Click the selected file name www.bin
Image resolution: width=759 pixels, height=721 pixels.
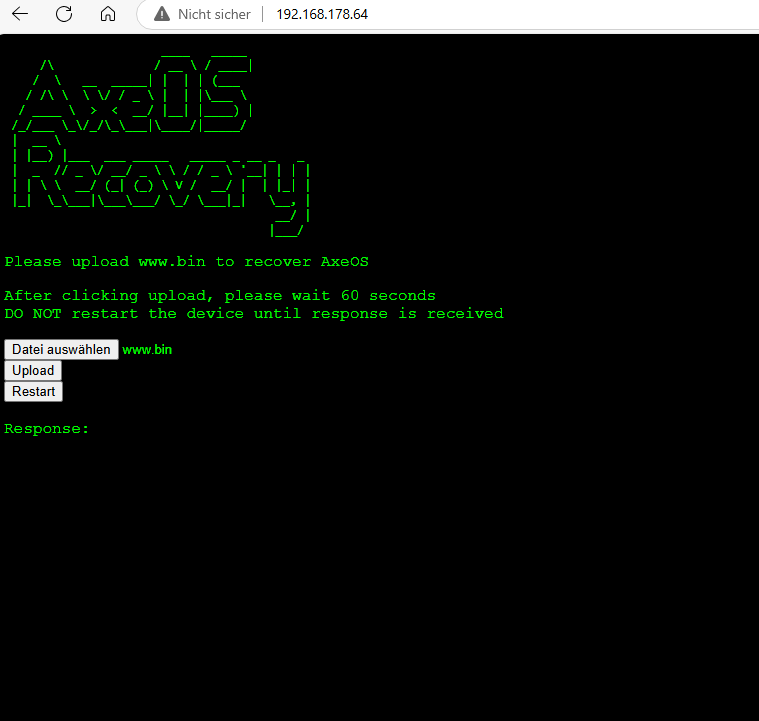point(147,350)
